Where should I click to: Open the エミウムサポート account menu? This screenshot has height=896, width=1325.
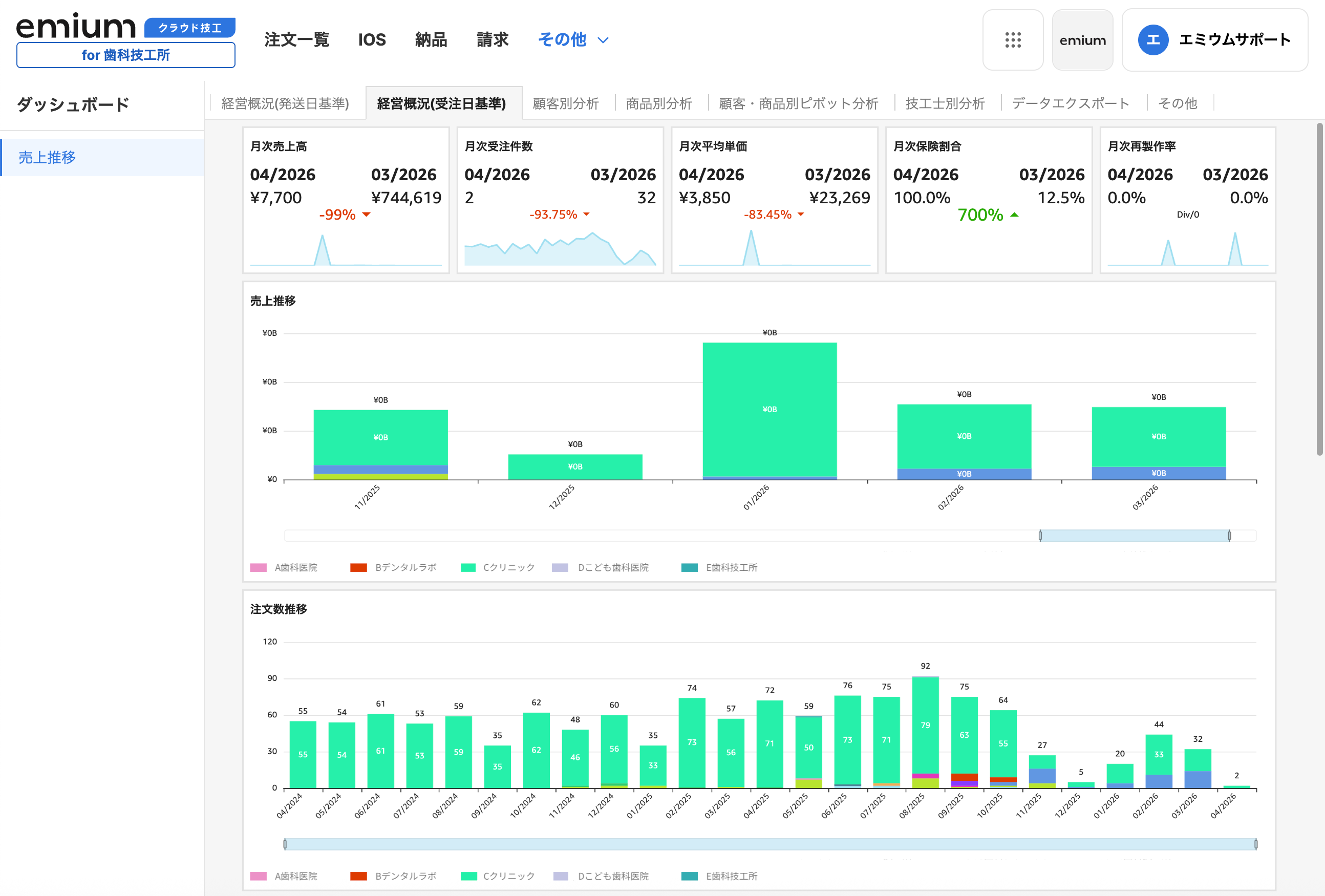tap(1234, 40)
